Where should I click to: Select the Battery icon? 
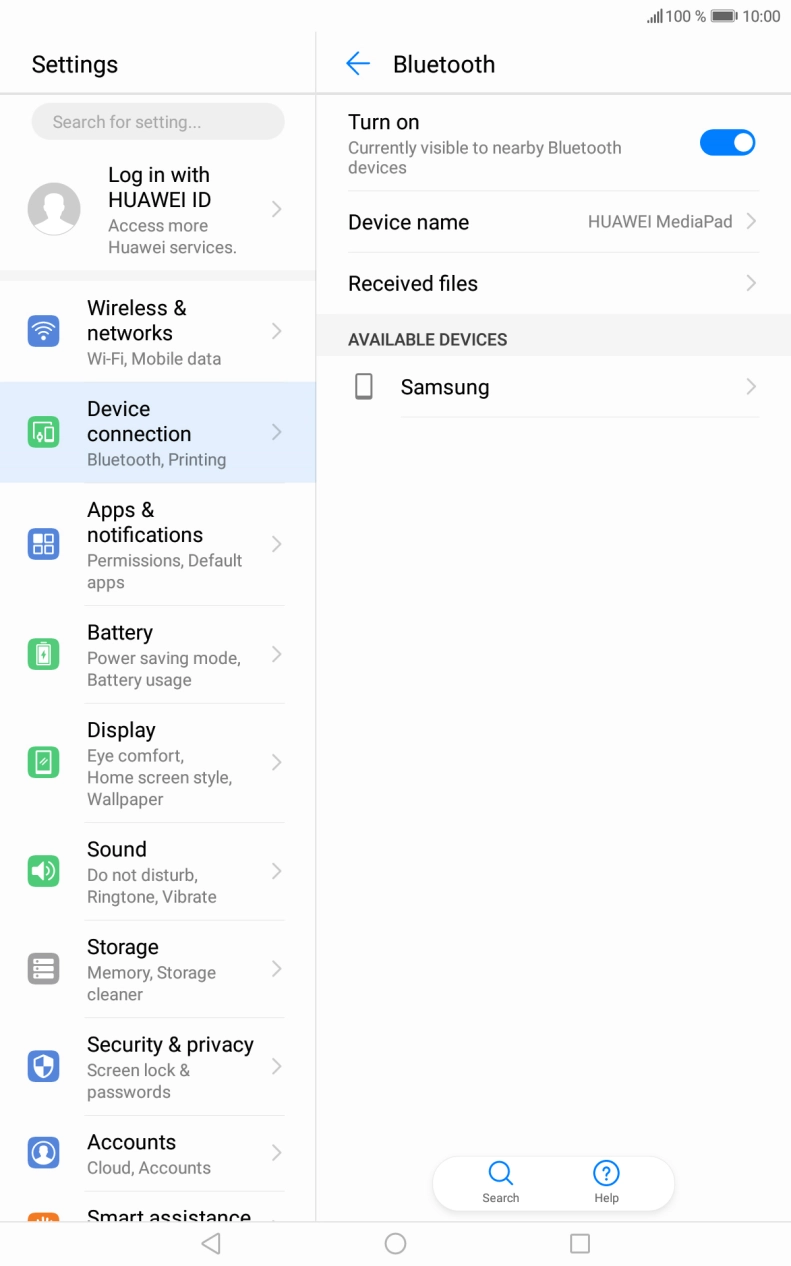coord(43,654)
